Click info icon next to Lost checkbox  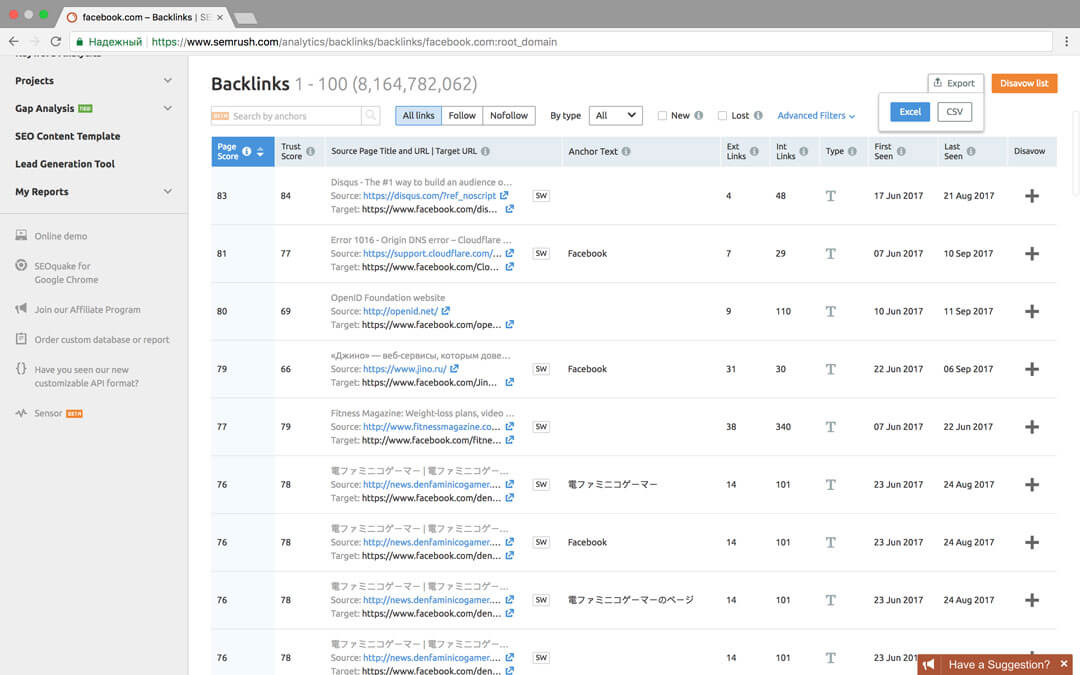tap(758, 116)
